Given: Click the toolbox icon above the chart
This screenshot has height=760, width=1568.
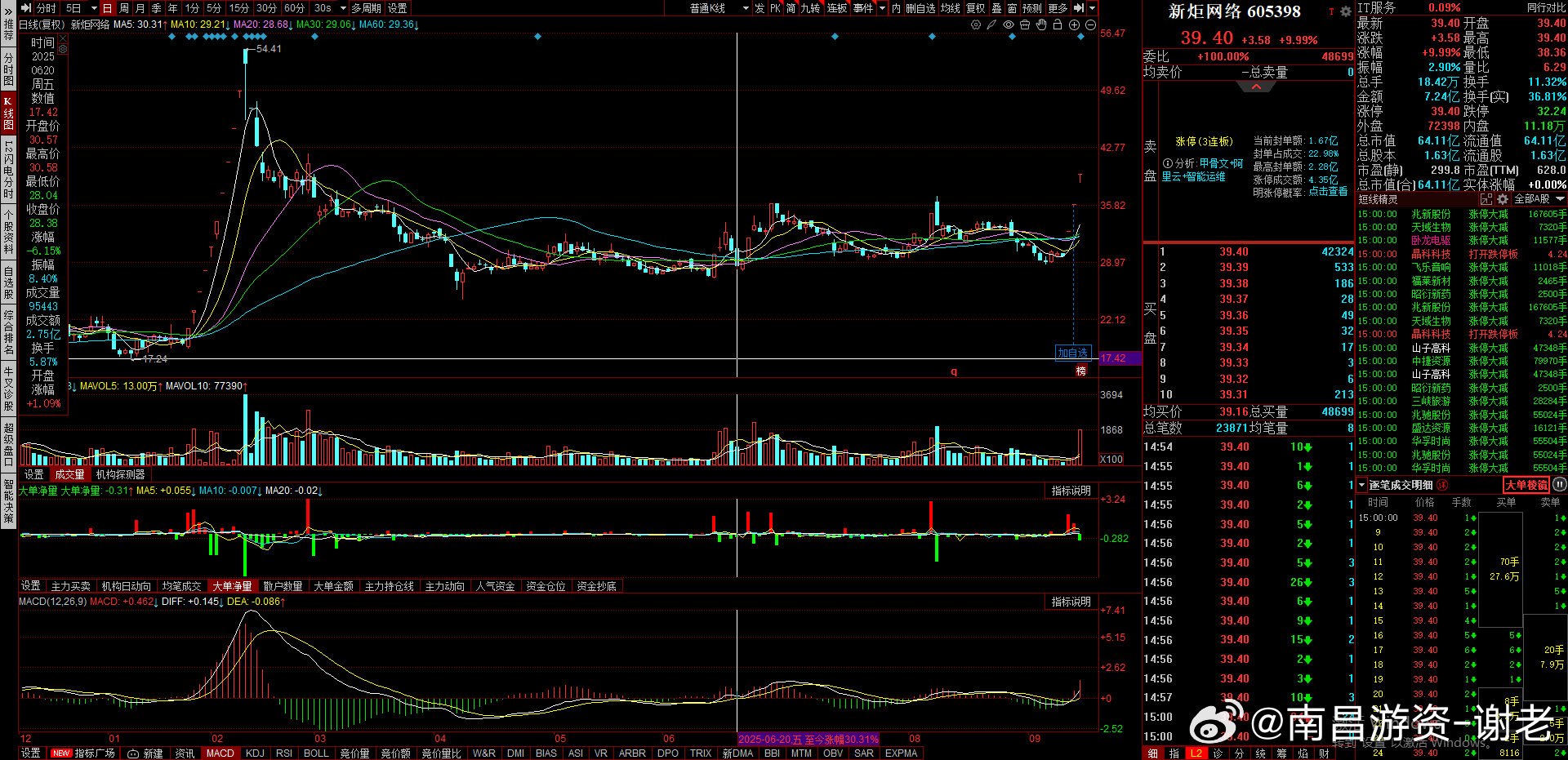Looking at the screenshot, I should (x=1025, y=25).
